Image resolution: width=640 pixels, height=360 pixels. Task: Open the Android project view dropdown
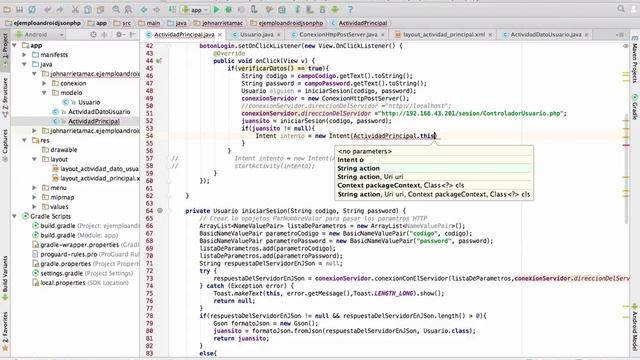click(40, 35)
